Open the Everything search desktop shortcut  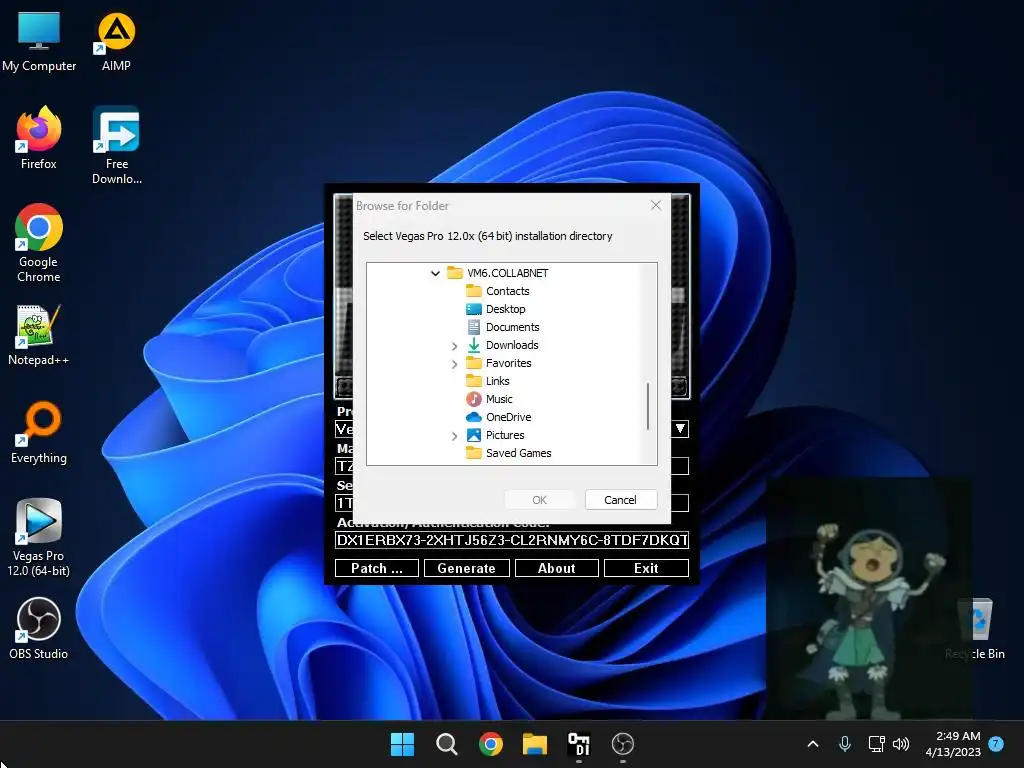(x=39, y=432)
